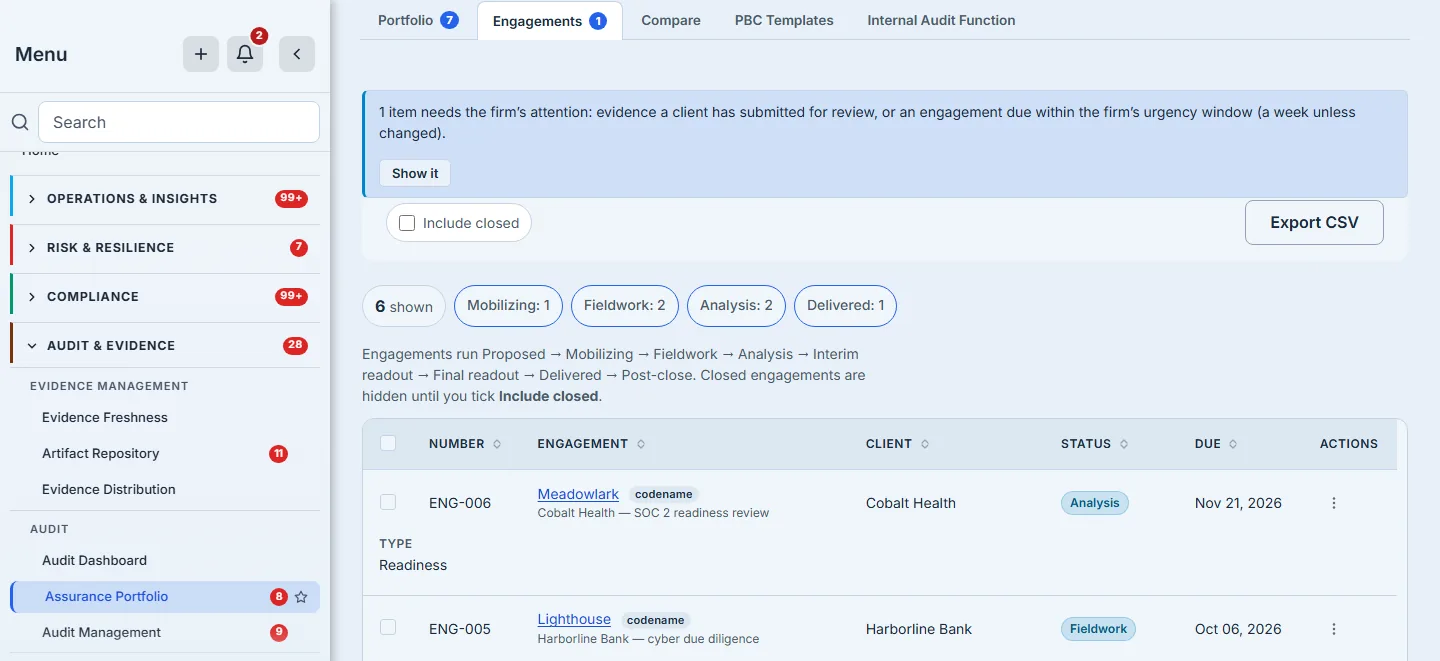Click the ENG-005 number cell
This screenshot has width=1440, height=661.
click(x=460, y=629)
